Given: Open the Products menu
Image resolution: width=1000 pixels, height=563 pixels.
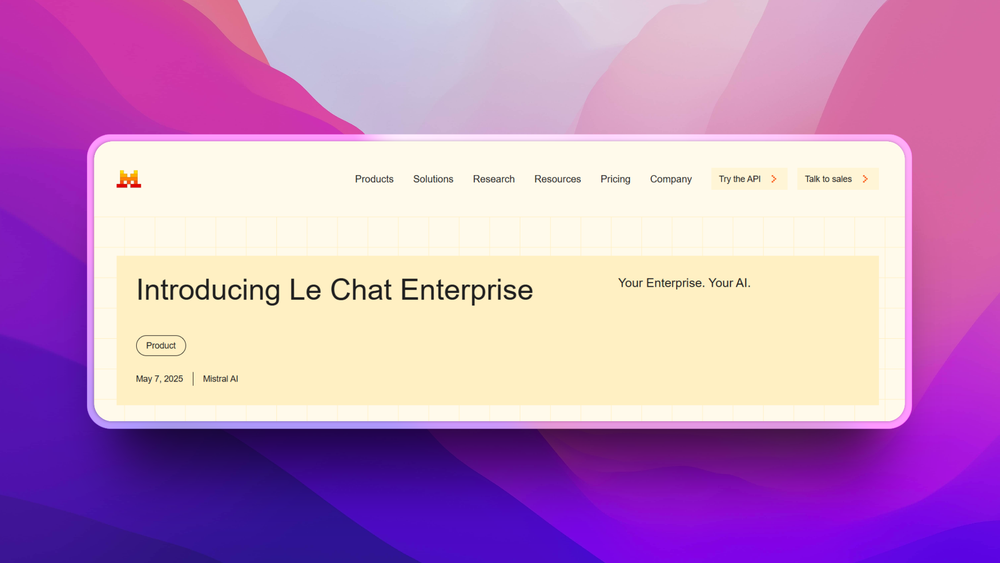Looking at the screenshot, I should click(x=374, y=179).
